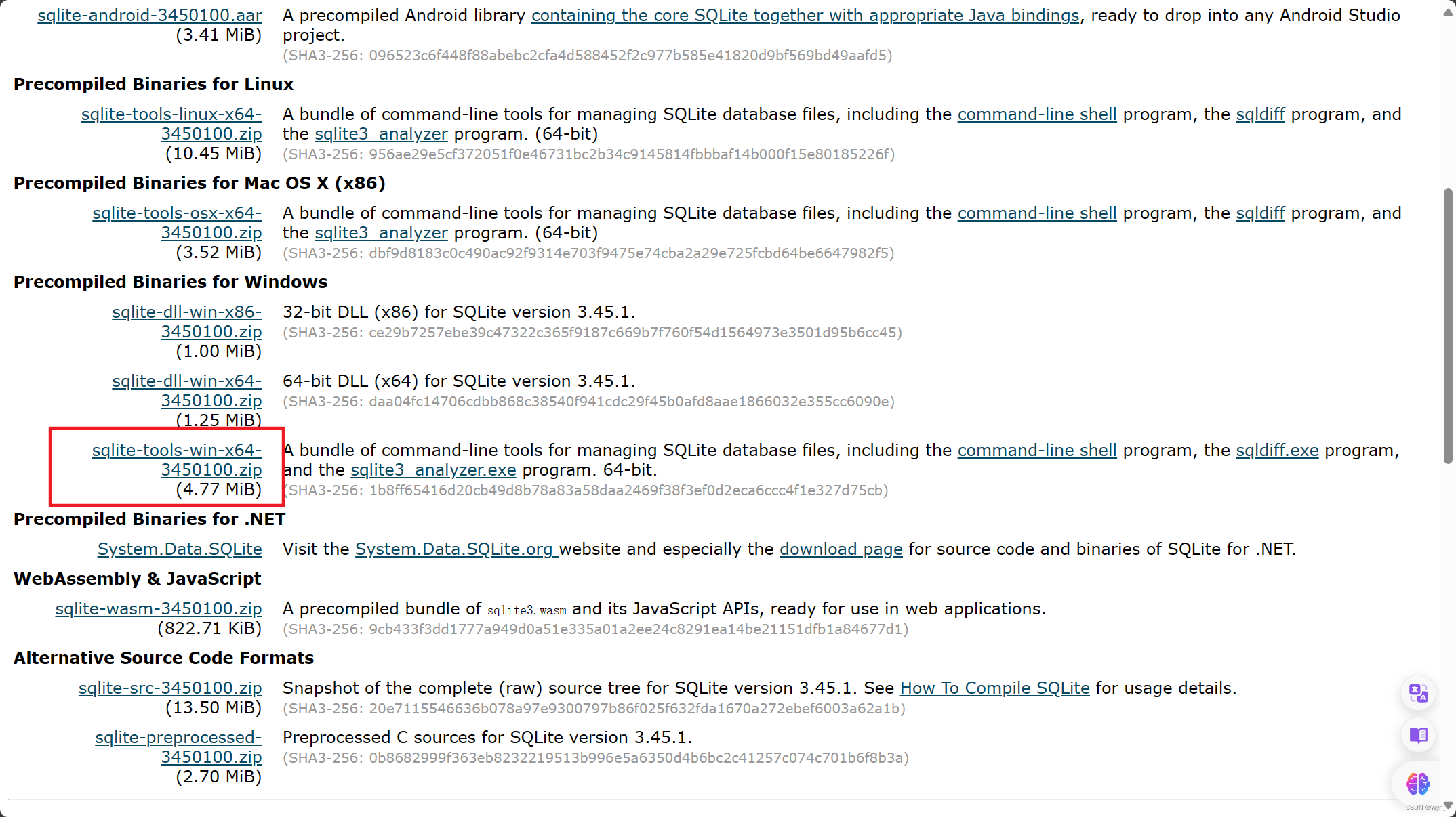1456x817 pixels.
Task: Click the sqldiff program link
Action: point(1259,114)
